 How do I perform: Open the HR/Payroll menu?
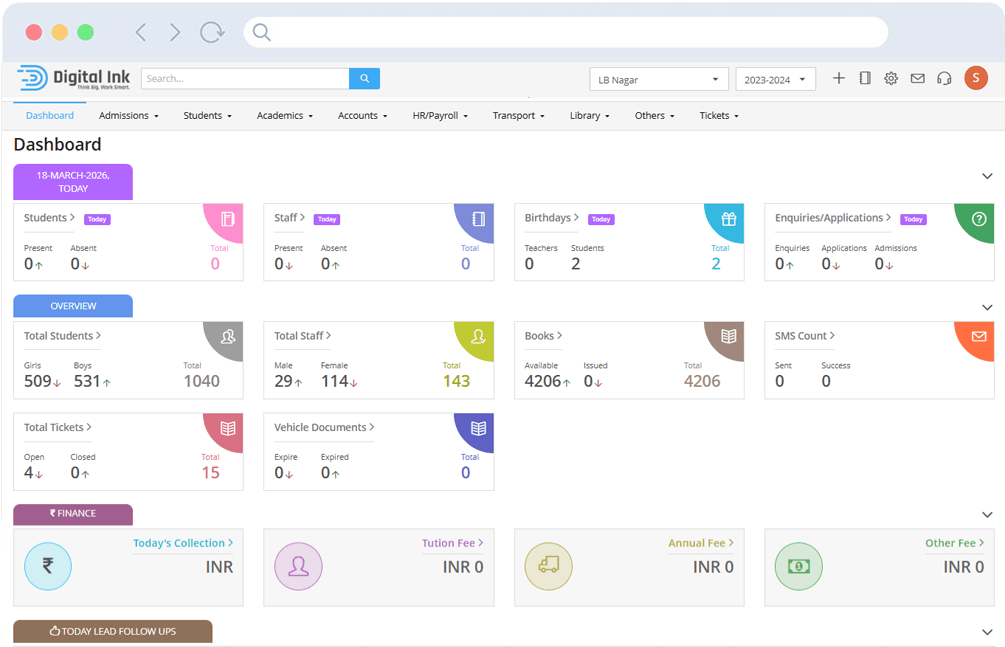(x=440, y=116)
